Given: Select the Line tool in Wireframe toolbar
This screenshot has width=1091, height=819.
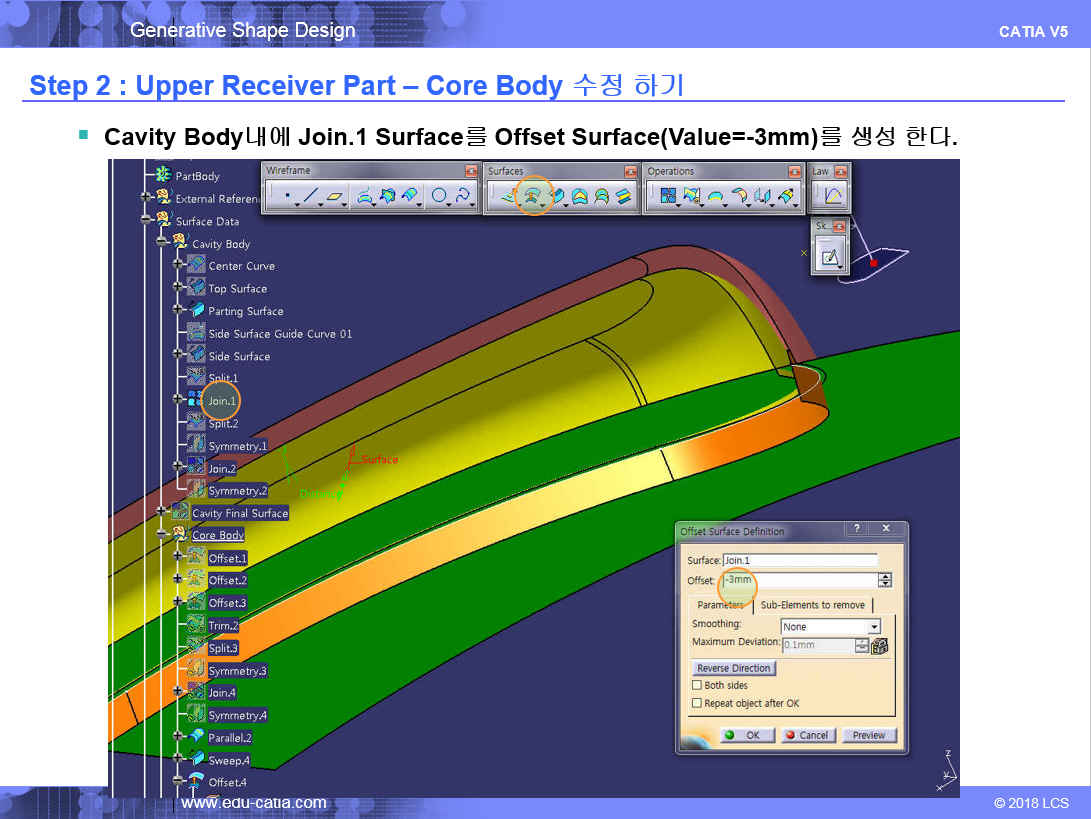Looking at the screenshot, I should pos(311,197).
